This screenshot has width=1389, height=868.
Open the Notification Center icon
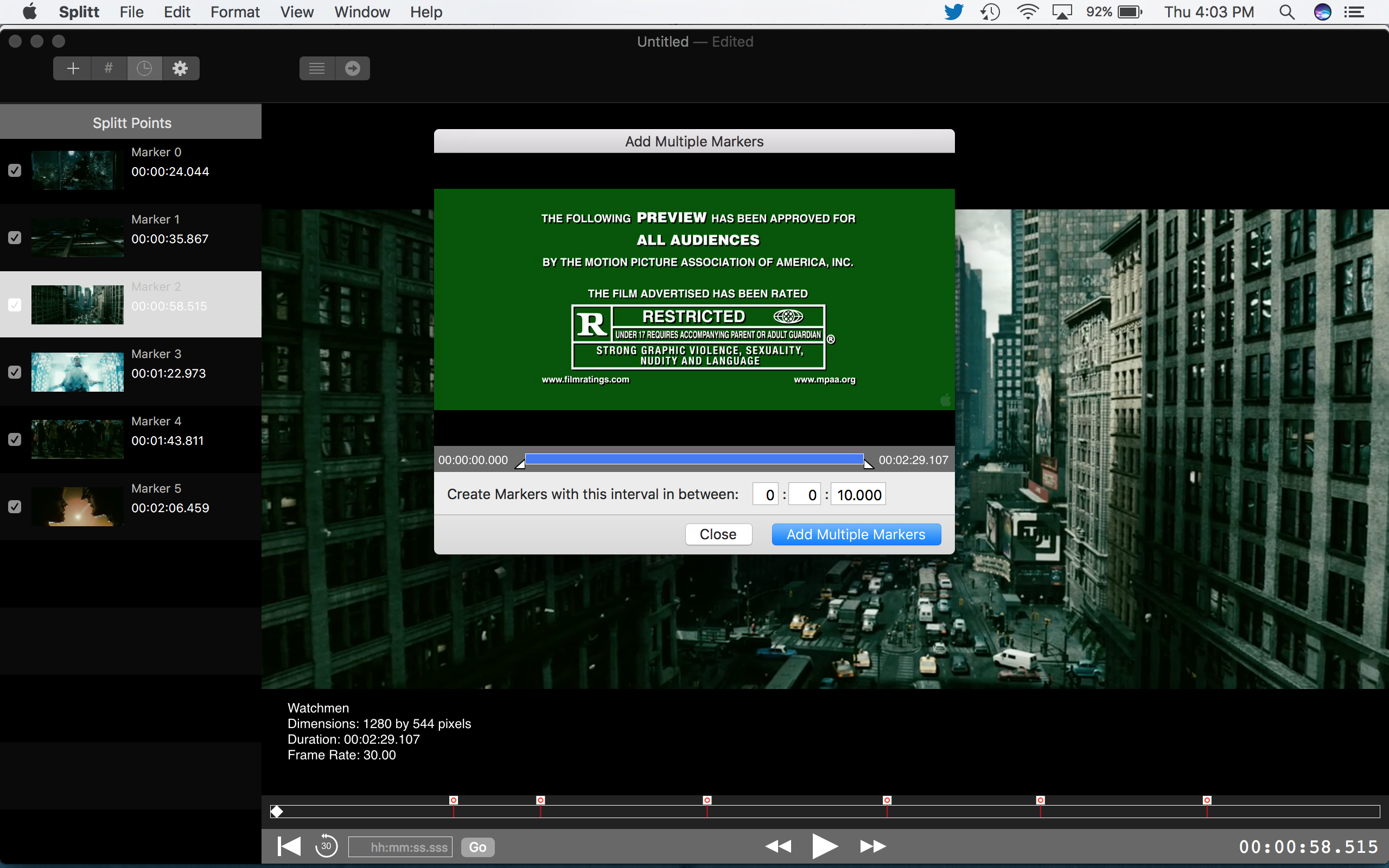tap(1355, 12)
